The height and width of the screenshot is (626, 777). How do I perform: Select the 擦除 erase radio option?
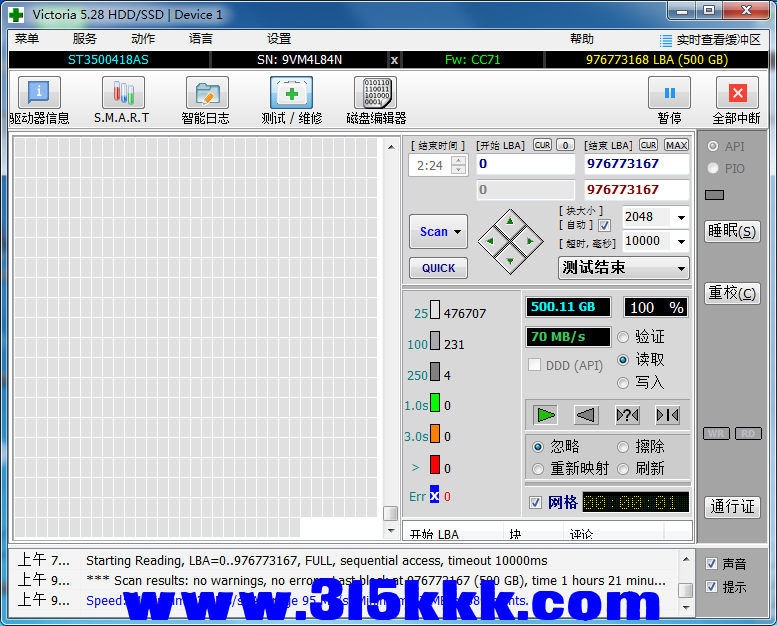click(623, 447)
